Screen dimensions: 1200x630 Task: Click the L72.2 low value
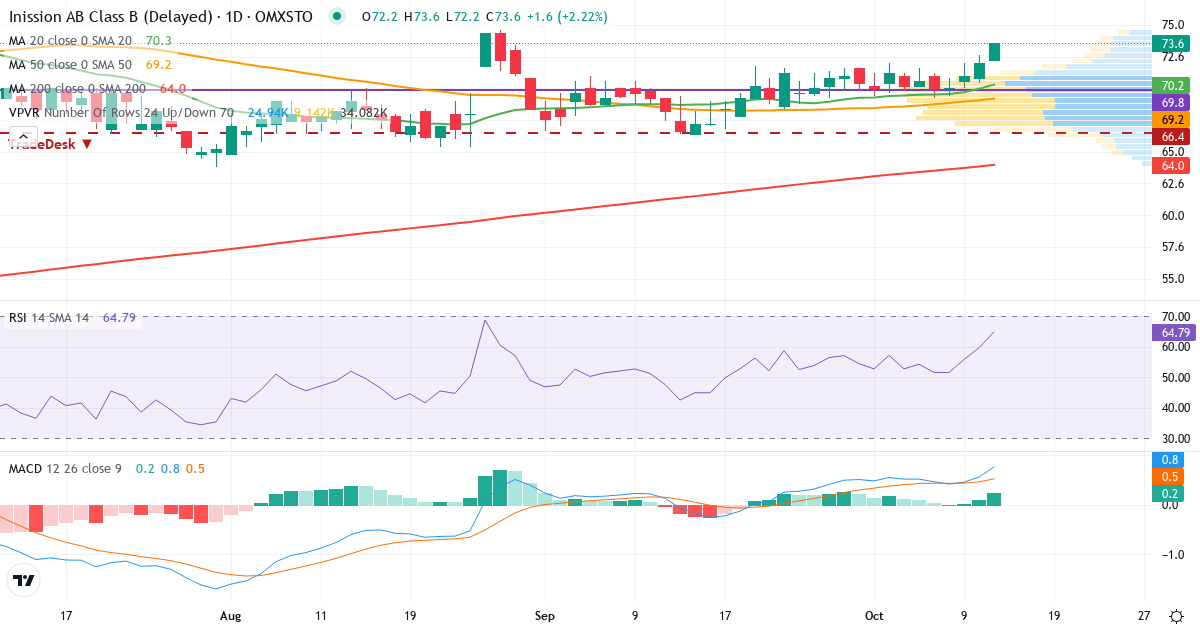coord(464,17)
